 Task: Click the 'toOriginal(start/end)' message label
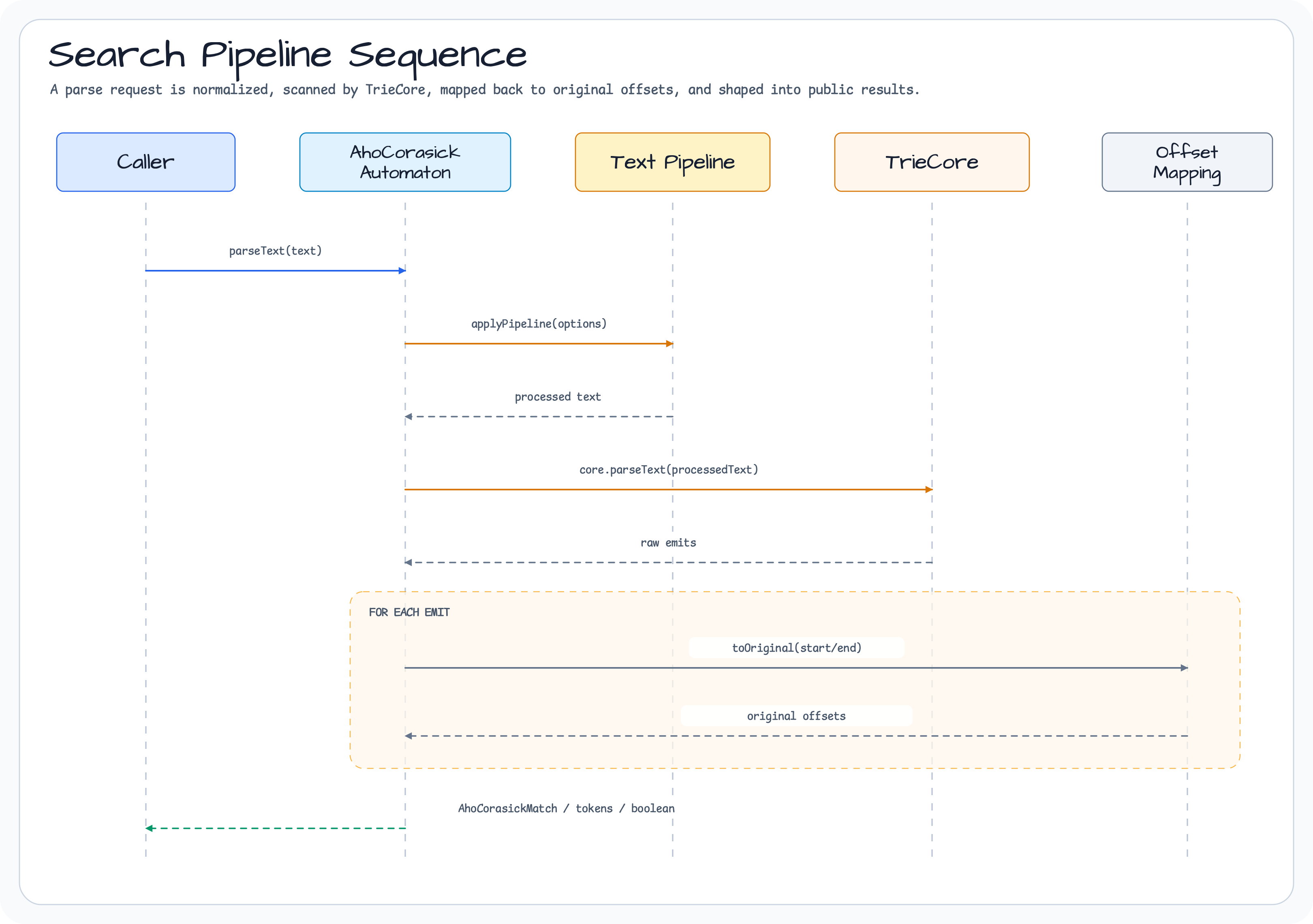click(797, 648)
